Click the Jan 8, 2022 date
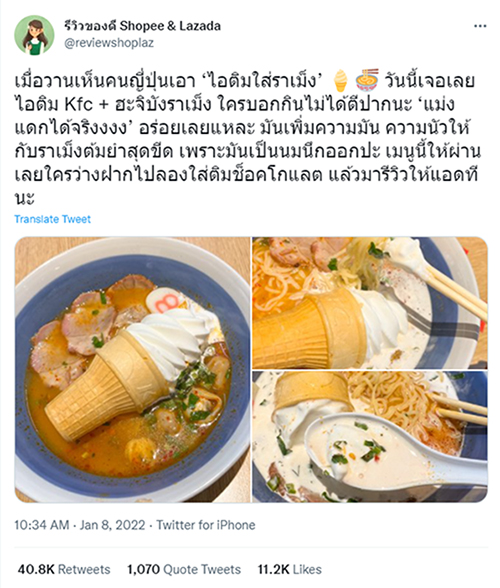The width and height of the screenshot is (500, 588). (112, 525)
